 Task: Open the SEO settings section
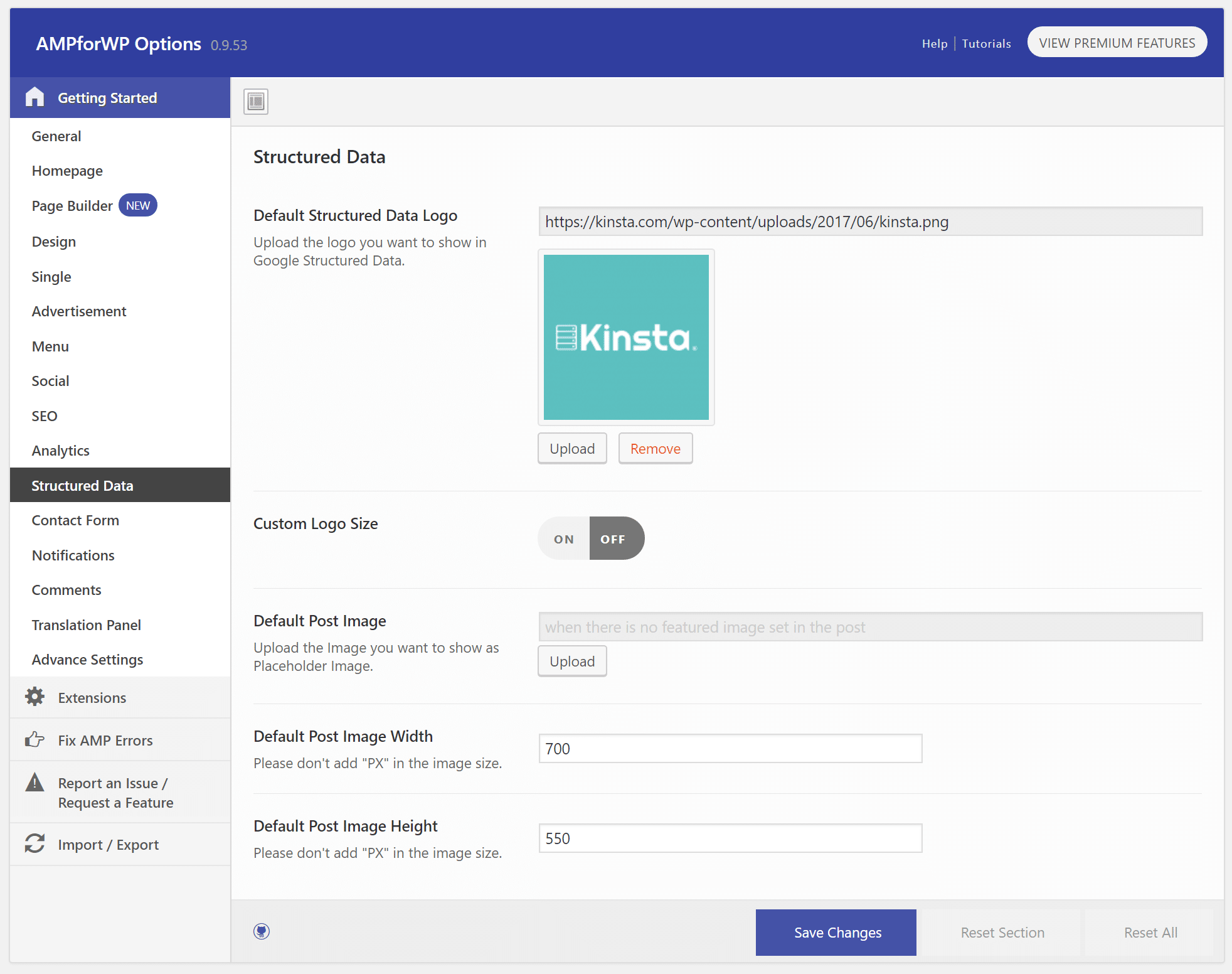(x=44, y=415)
